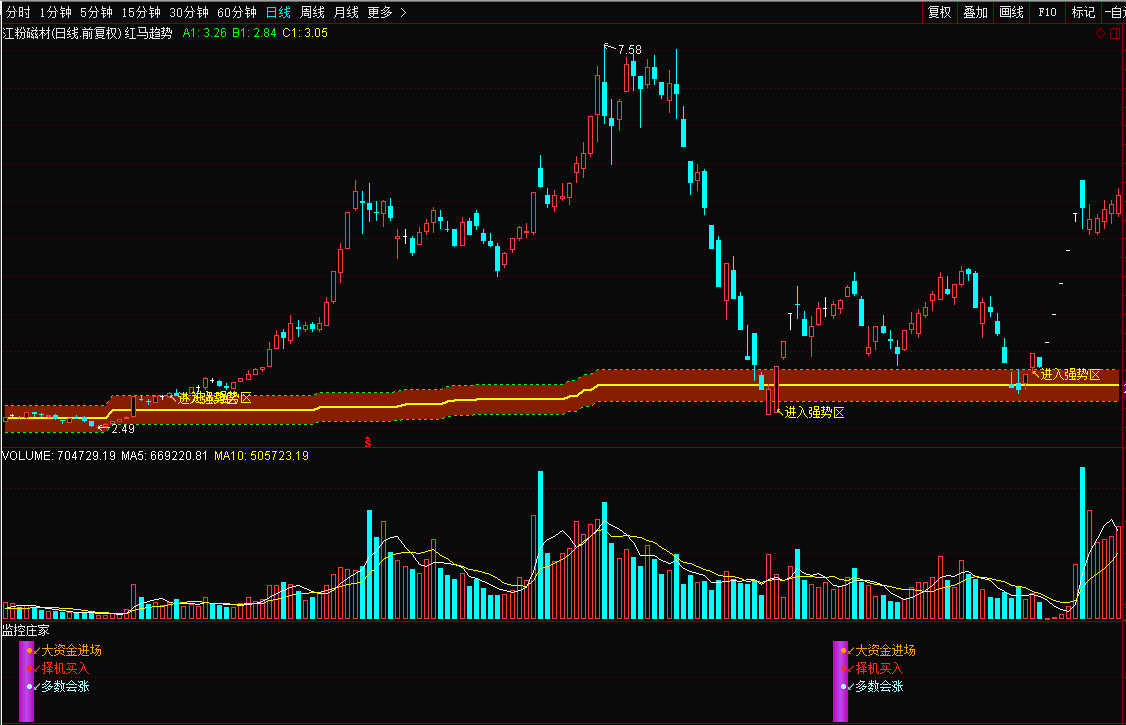Screen dimensions: 1126x725
Task: Click the right 择机买入 signal label
Action: tap(879, 668)
